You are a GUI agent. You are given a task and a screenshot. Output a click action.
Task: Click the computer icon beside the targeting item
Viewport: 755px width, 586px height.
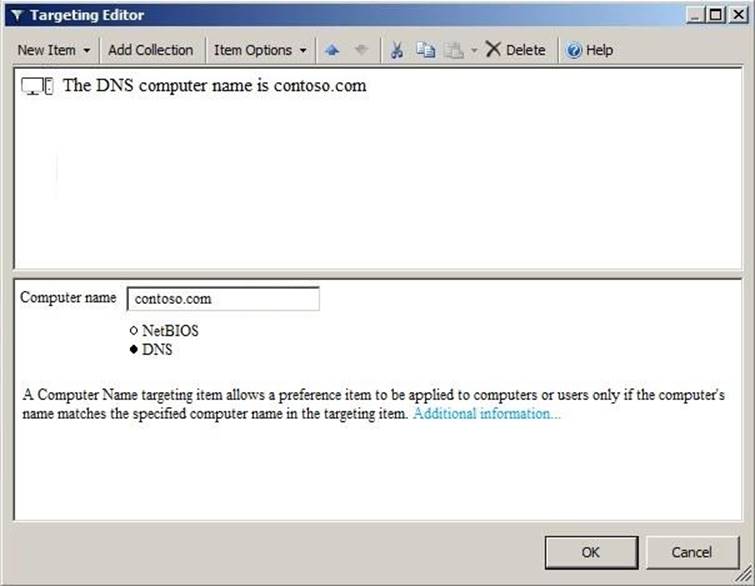(37, 87)
